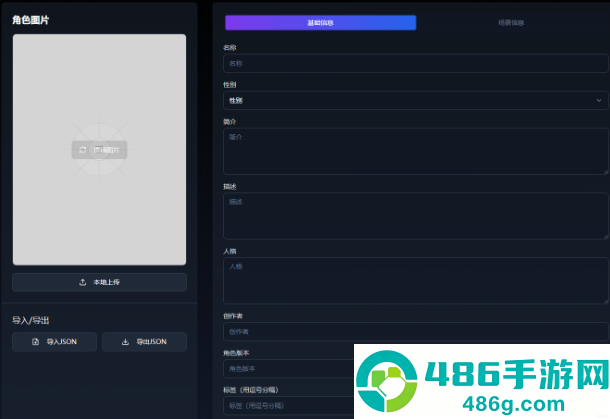Grab the resize handle of the 描述 textarea
Image resolution: width=610 pixels, height=419 pixels.
(x=606, y=236)
